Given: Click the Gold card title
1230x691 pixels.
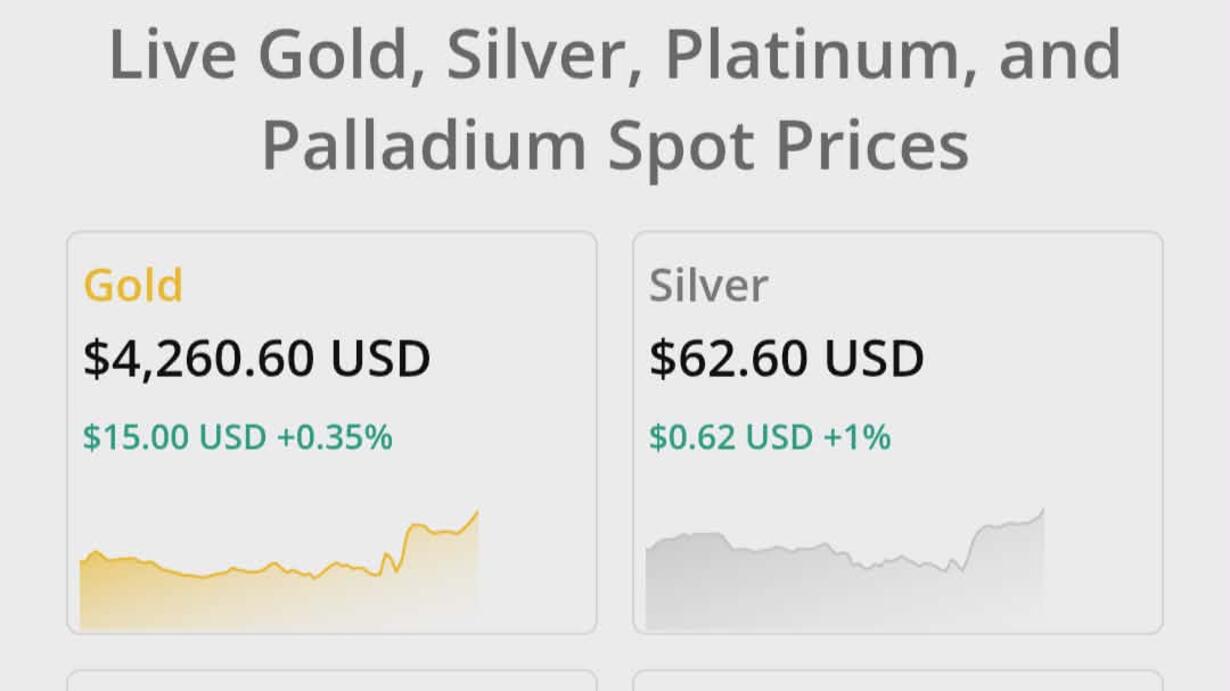Looking at the screenshot, I should [133, 286].
